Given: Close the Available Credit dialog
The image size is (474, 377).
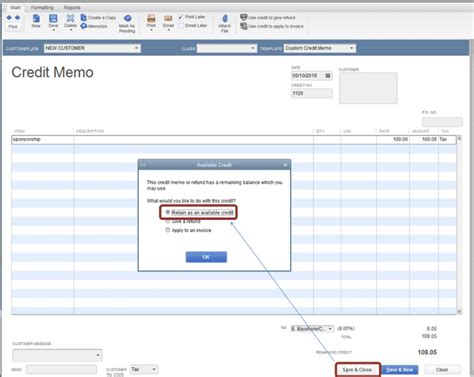Looking at the screenshot, I should pos(285,165).
